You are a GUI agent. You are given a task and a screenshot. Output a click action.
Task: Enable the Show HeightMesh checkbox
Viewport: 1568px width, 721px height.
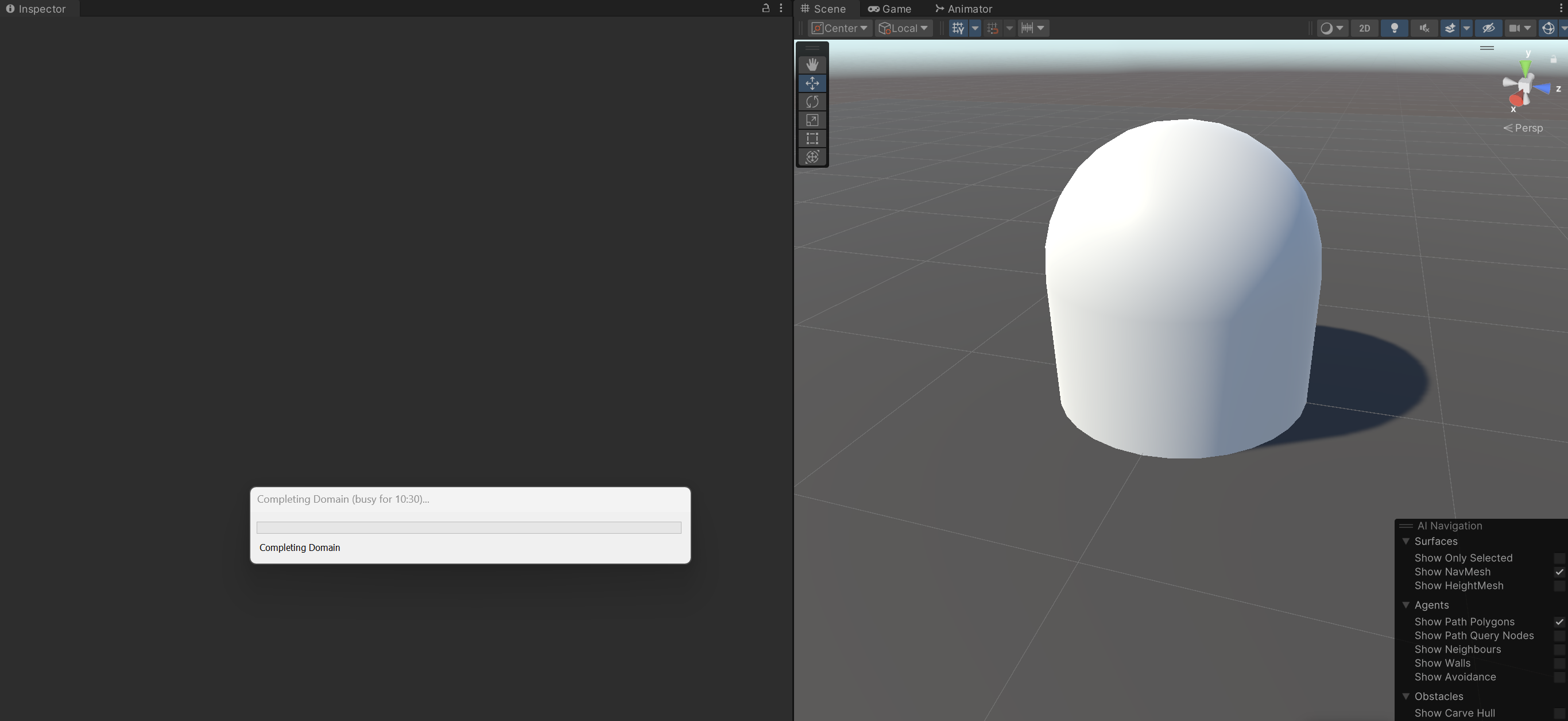point(1558,586)
